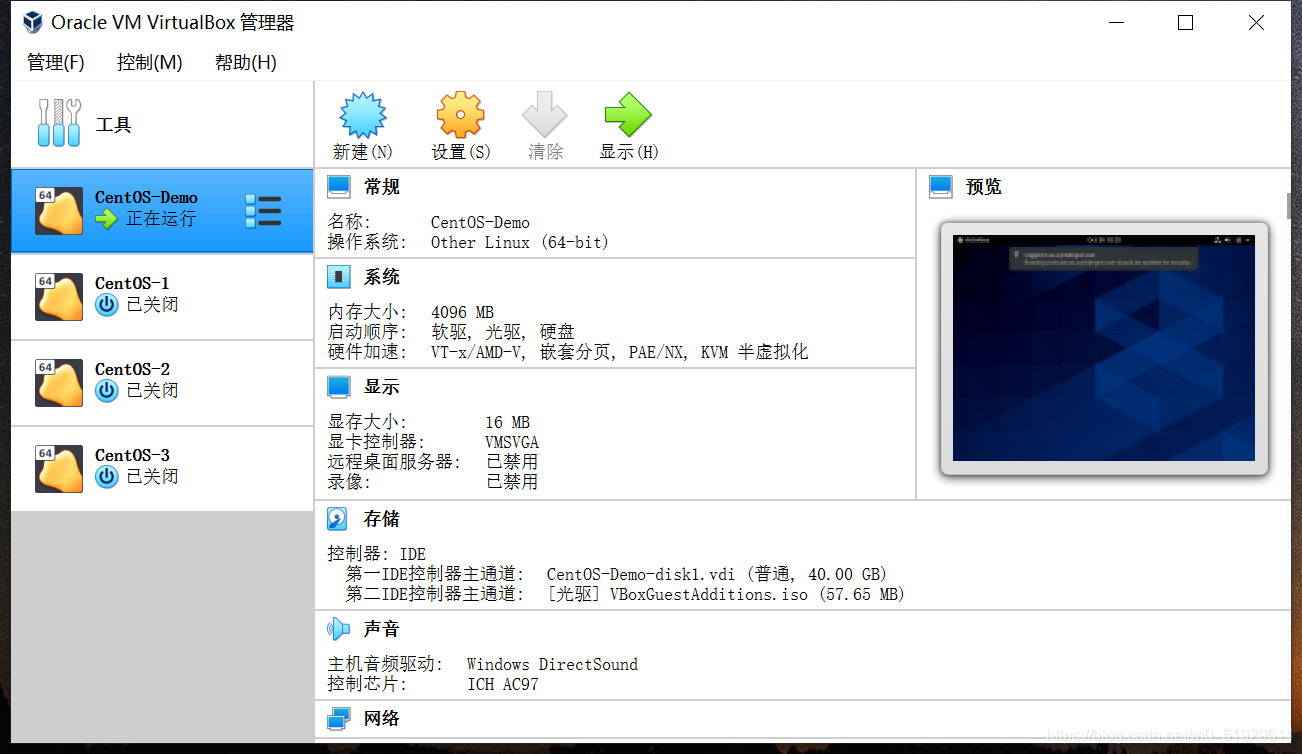Image resolution: width=1302 pixels, height=754 pixels.
Task: Click the 清除 discard arrow icon
Action: 545,115
